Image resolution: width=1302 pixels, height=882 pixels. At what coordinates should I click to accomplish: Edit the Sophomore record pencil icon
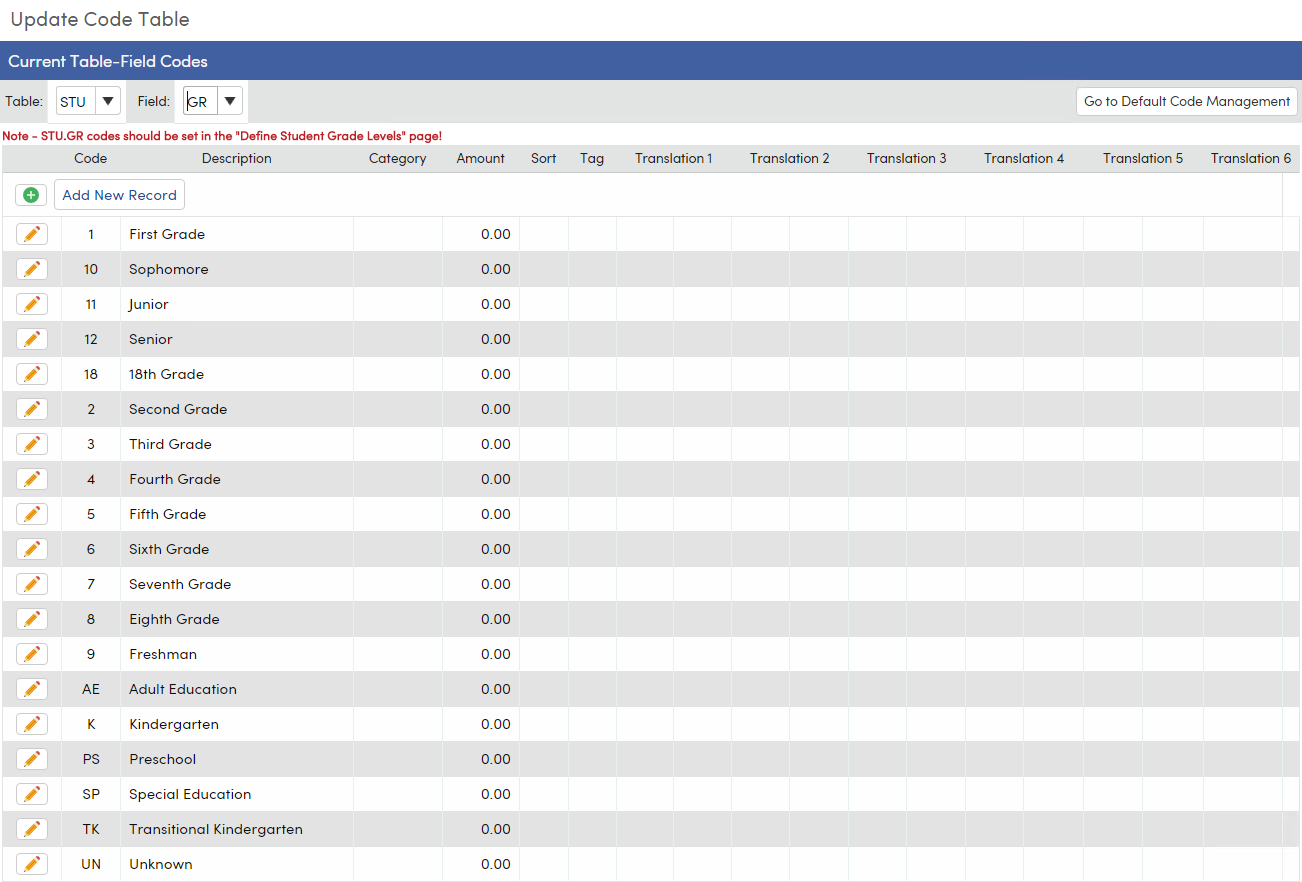click(x=32, y=269)
